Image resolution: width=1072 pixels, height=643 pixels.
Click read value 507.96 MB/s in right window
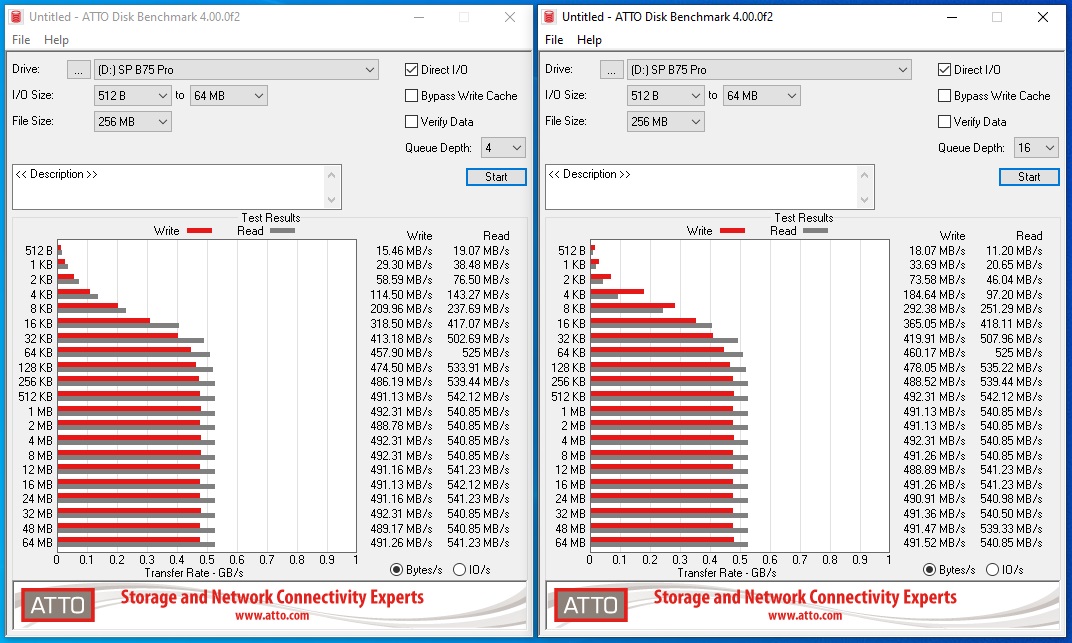point(1012,338)
